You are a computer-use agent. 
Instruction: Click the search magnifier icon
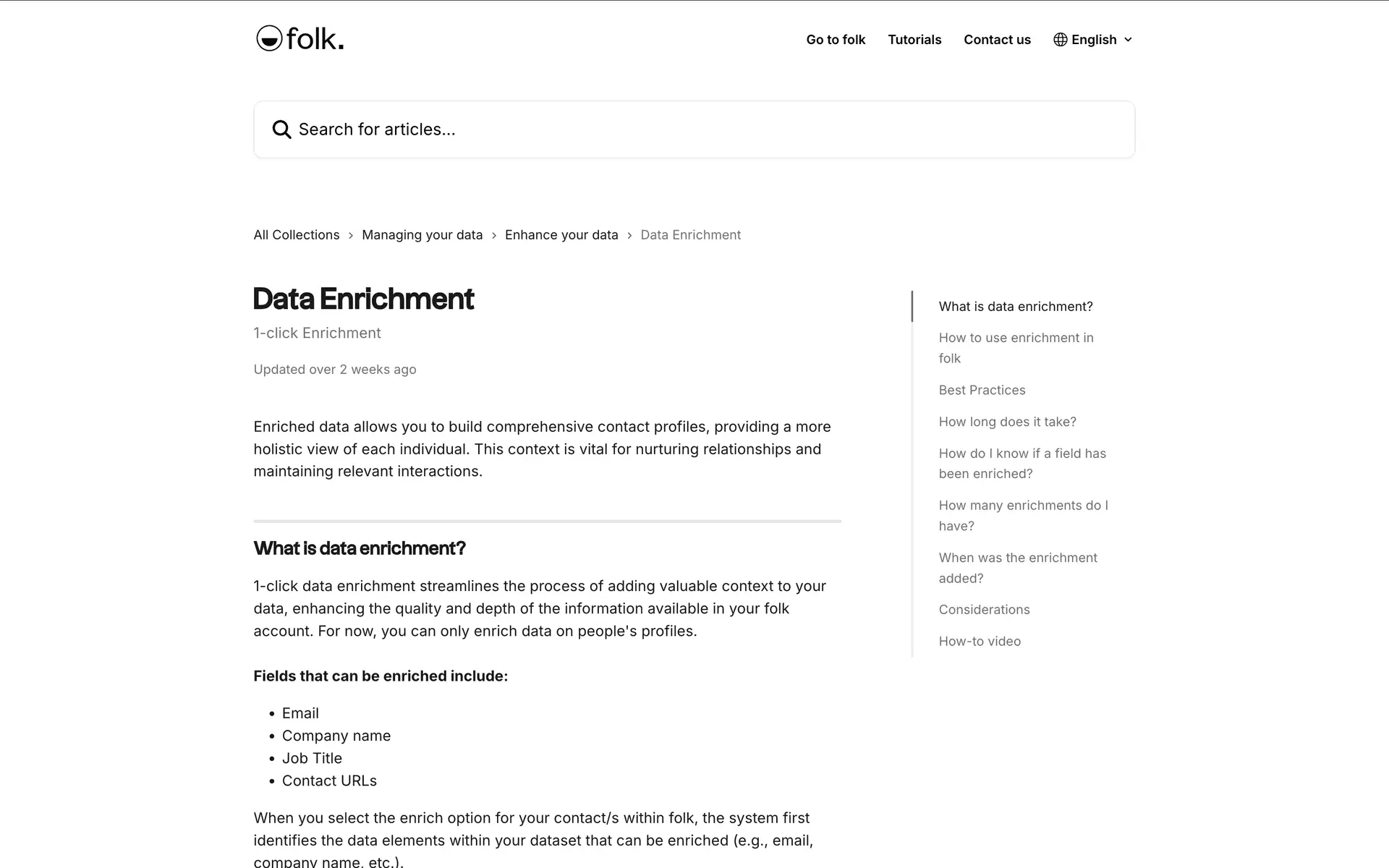click(281, 129)
